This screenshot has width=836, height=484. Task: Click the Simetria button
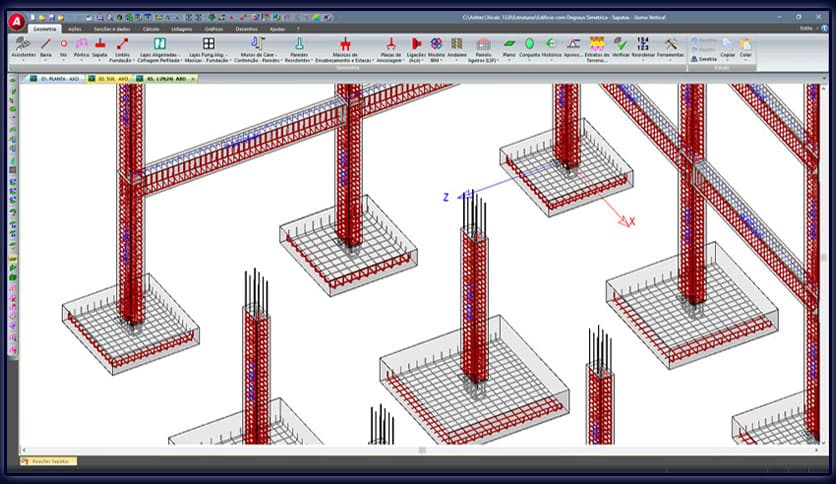(x=703, y=59)
